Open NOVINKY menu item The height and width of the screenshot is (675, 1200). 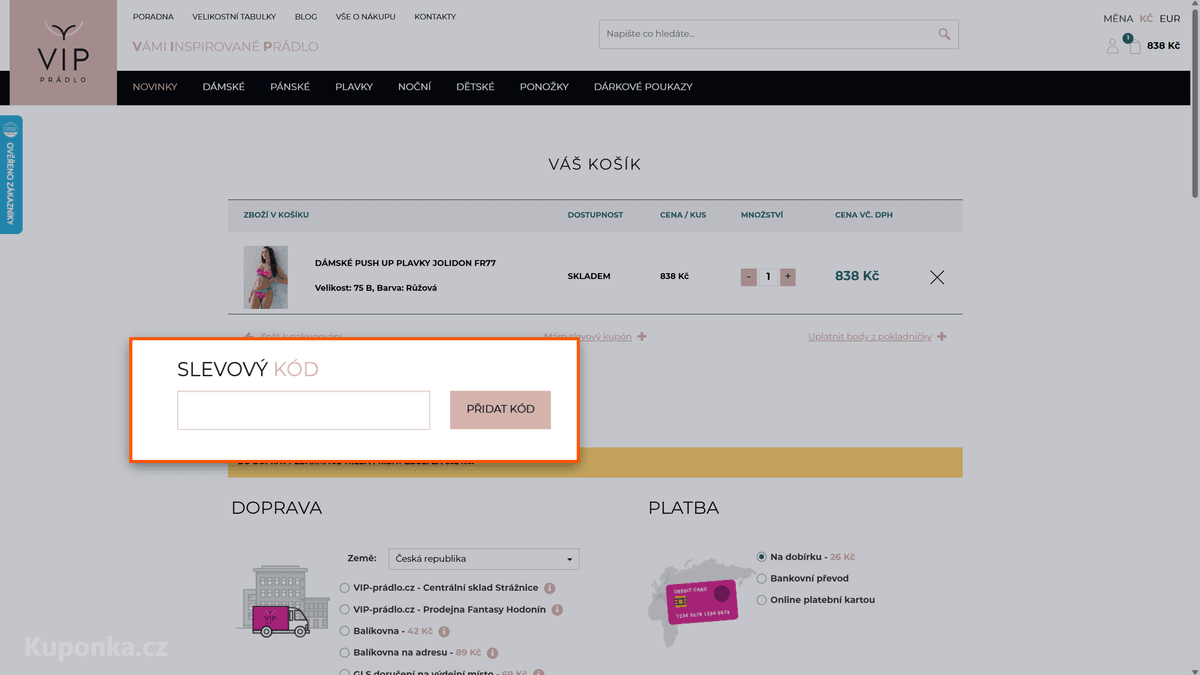155,87
